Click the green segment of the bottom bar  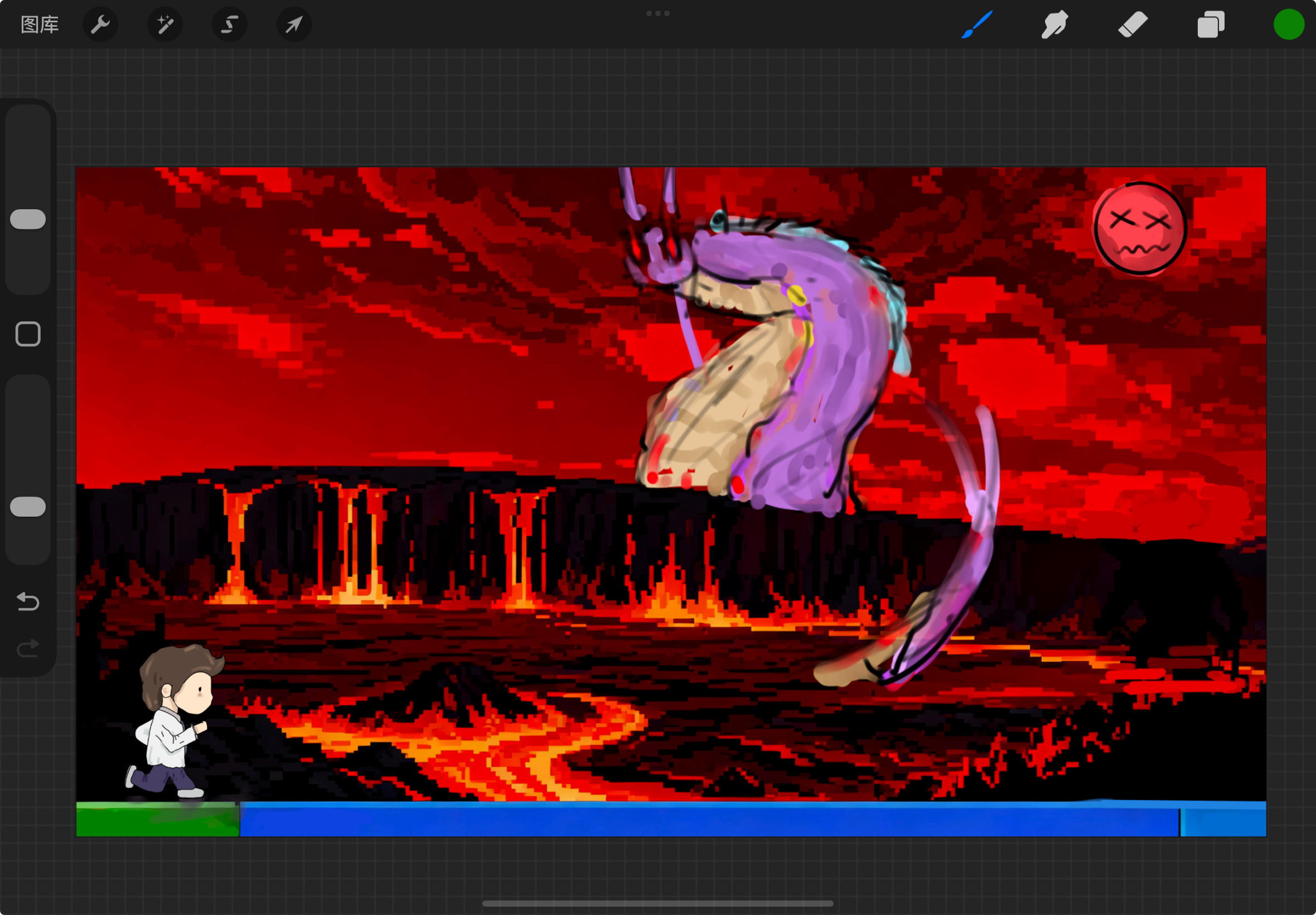(157, 820)
